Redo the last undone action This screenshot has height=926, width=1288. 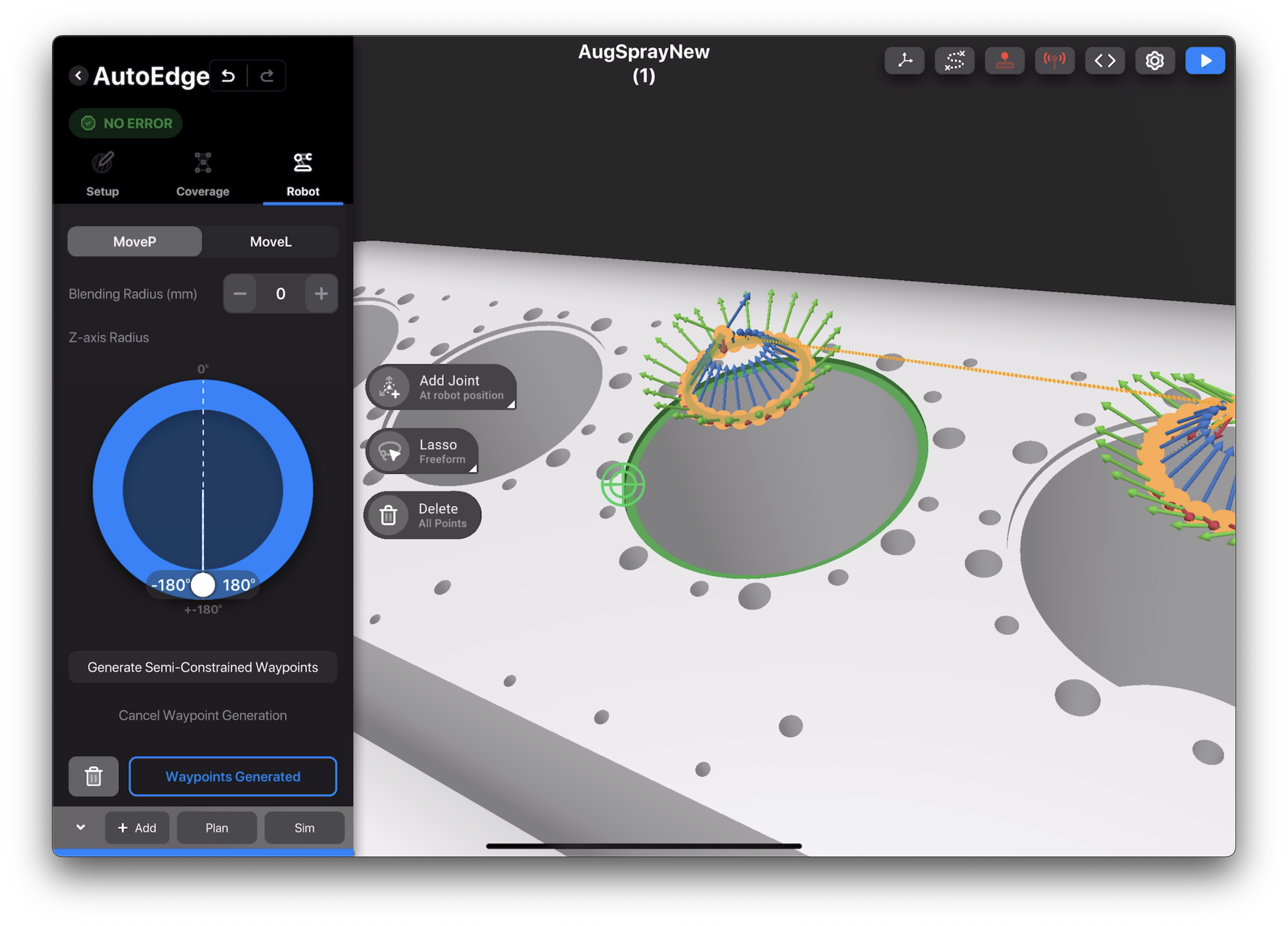(267, 76)
